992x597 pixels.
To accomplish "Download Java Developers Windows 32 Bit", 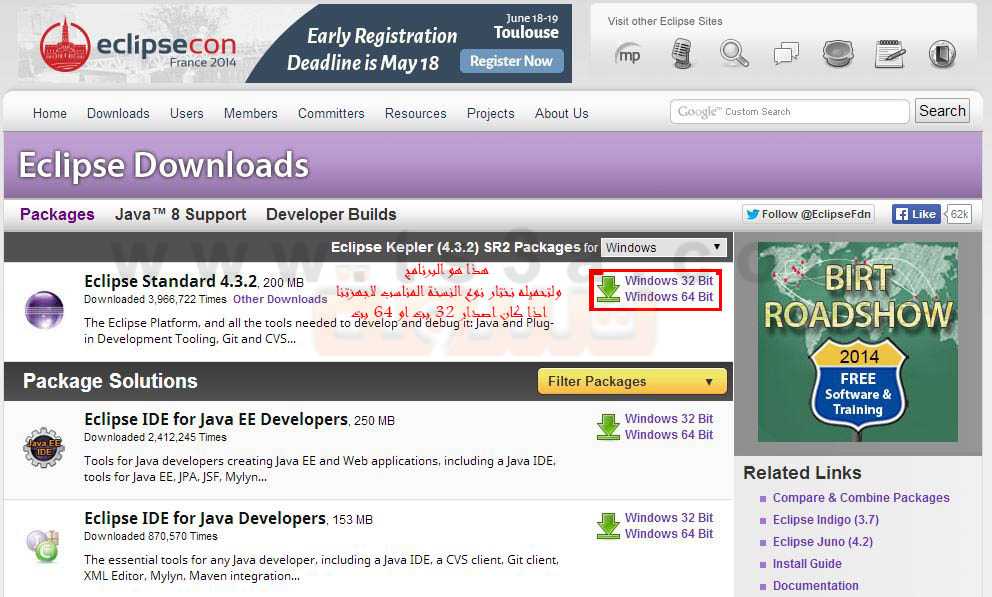I will pyautogui.click(x=669, y=517).
